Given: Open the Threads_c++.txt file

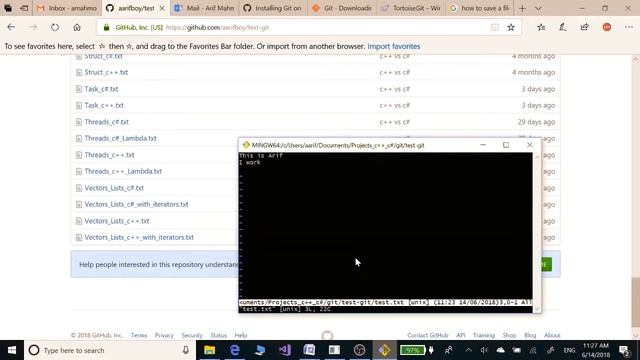Looking at the screenshot, I should point(109,155).
